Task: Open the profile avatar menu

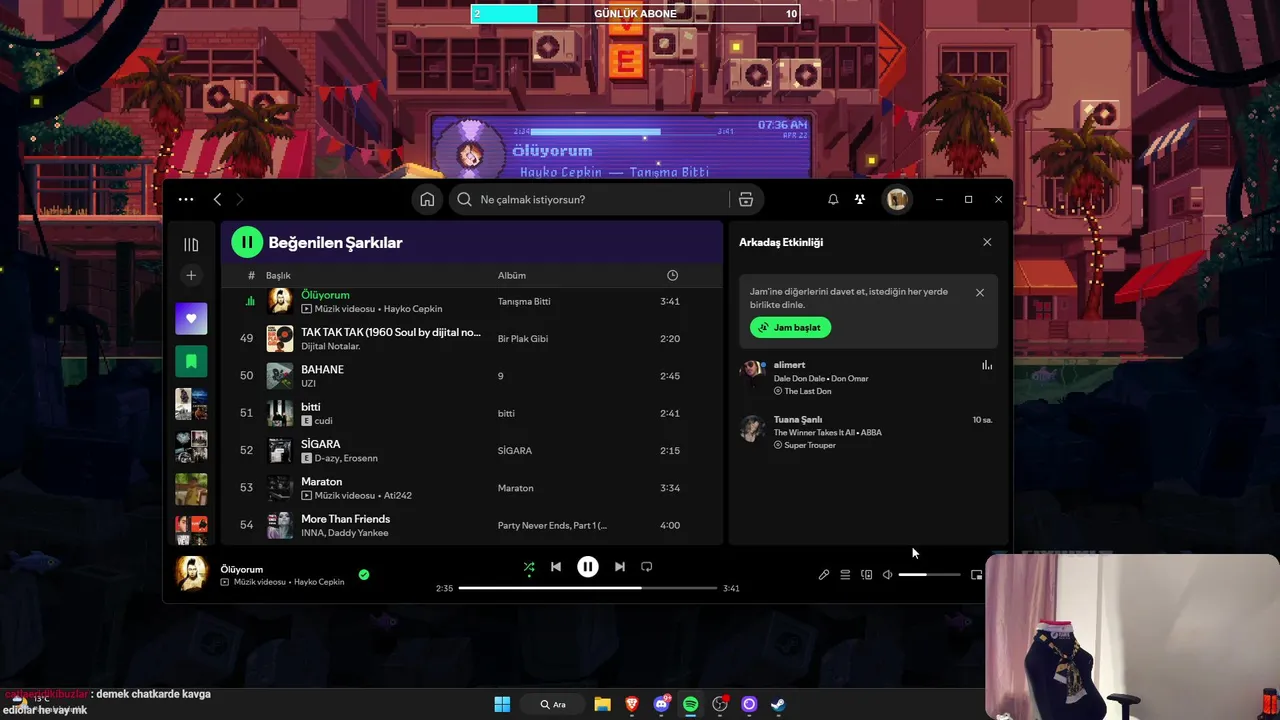Action: point(897,199)
